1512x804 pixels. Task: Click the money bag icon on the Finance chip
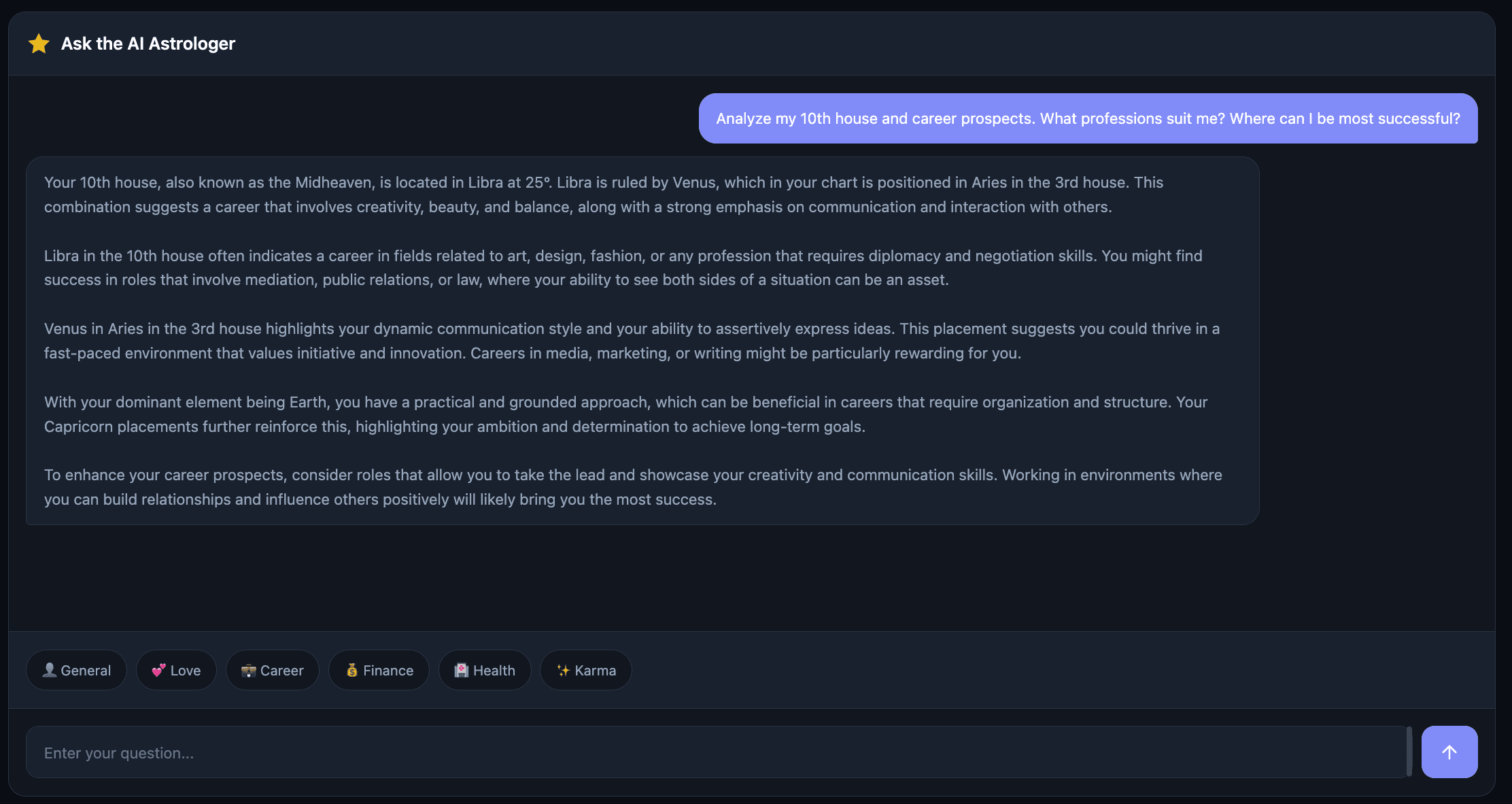pos(352,670)
